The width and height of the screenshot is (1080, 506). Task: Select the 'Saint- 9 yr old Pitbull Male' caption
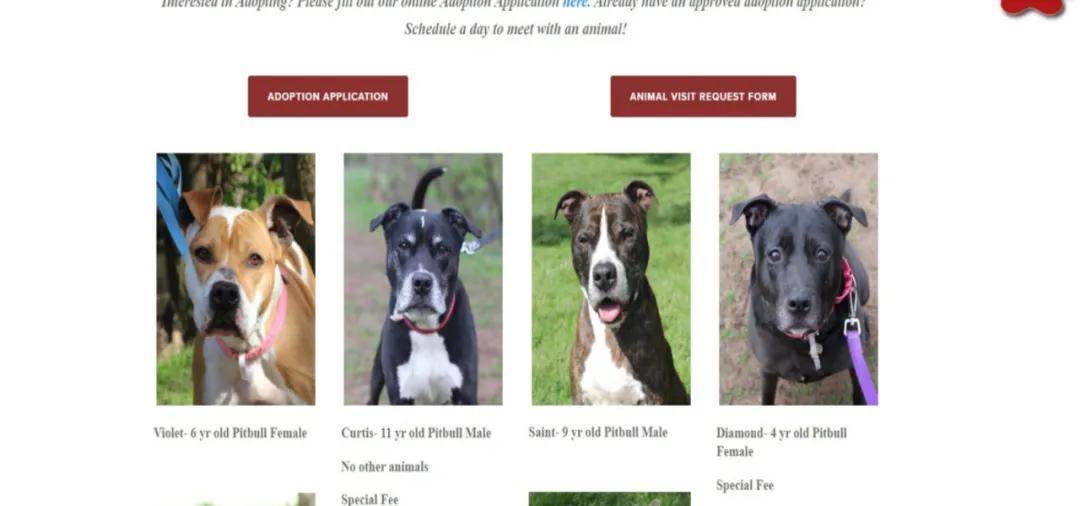pos(598,432)
